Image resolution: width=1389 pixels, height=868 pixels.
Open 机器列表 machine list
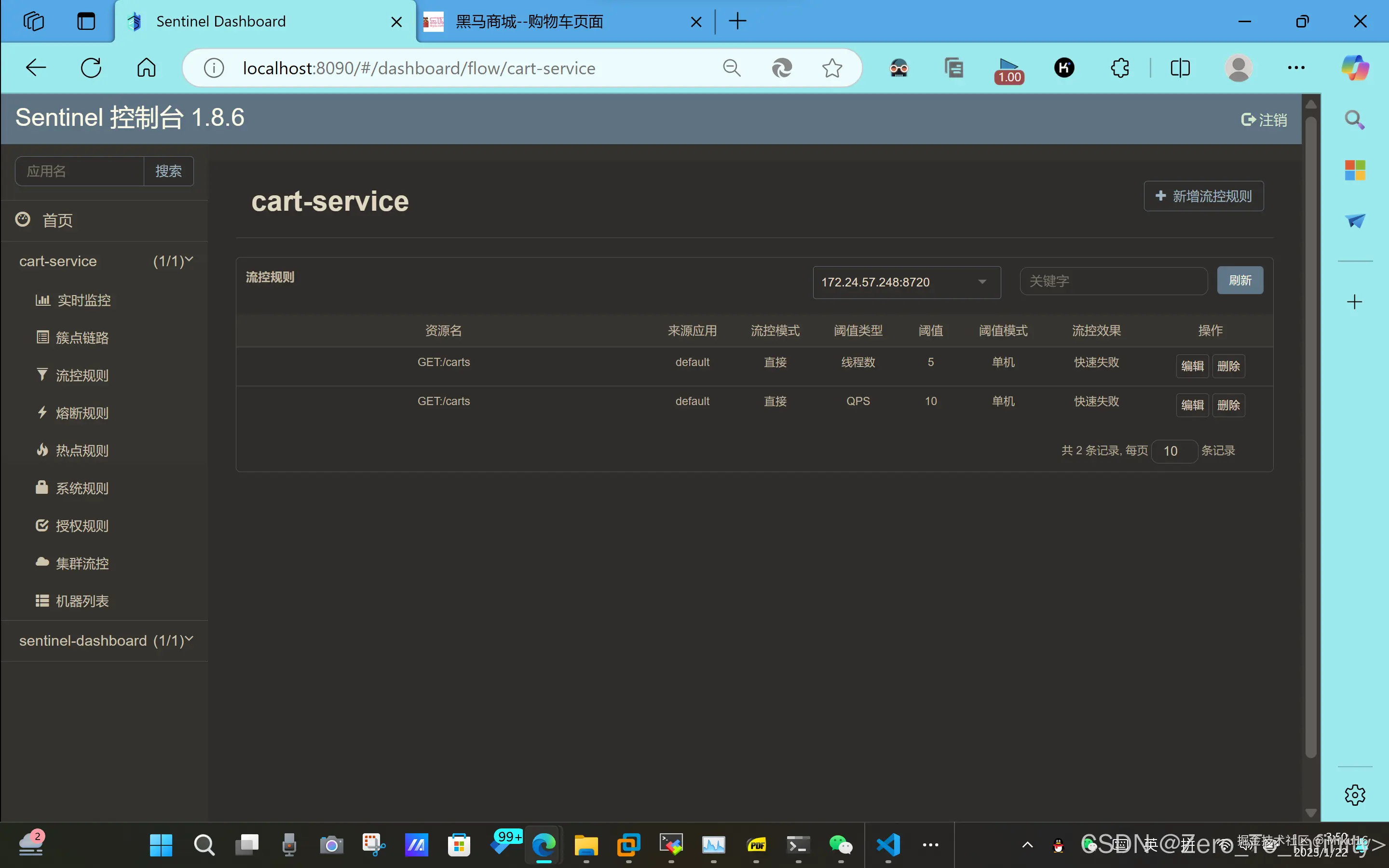coord(82,601)
